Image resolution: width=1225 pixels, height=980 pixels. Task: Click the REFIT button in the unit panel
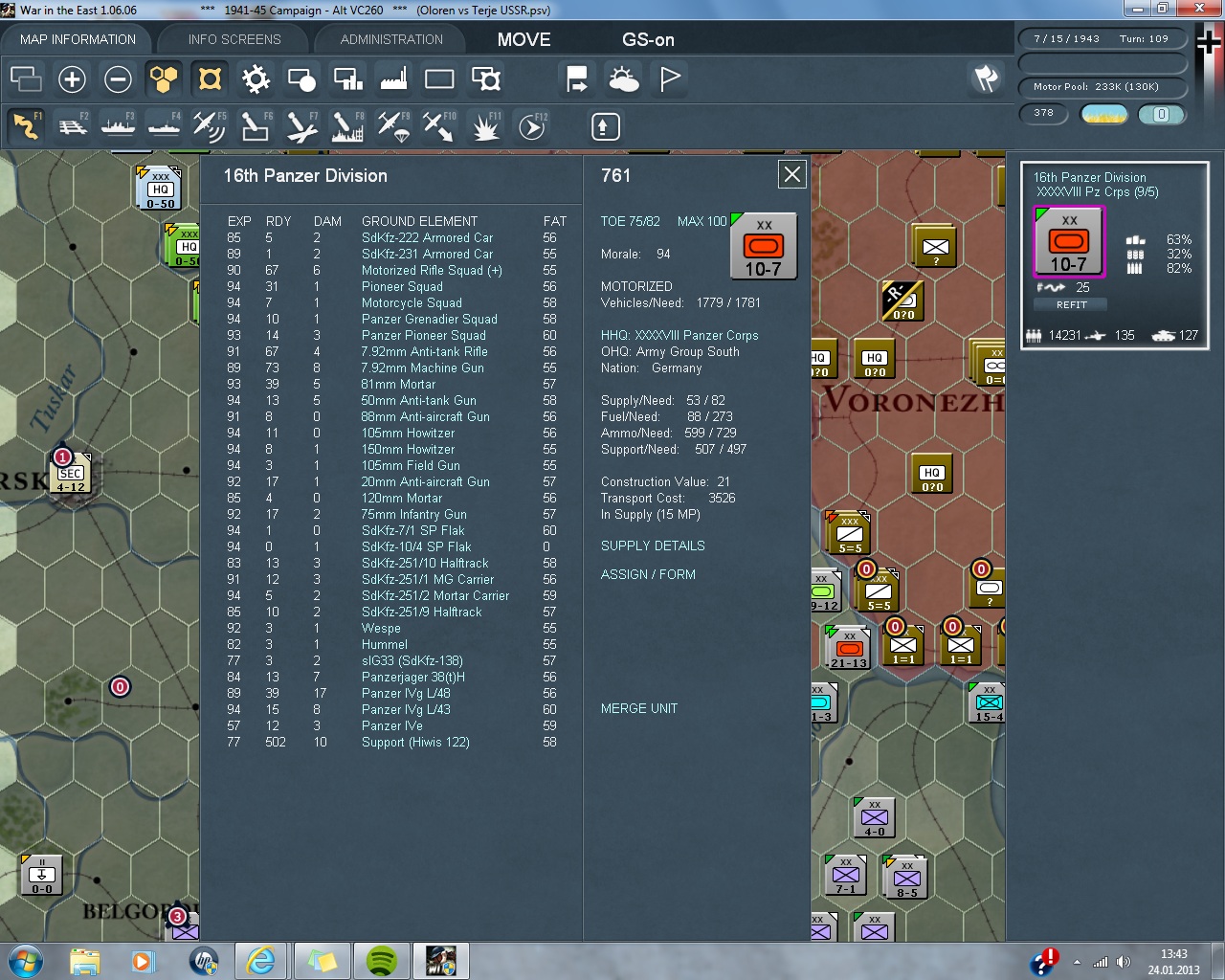1071,304
